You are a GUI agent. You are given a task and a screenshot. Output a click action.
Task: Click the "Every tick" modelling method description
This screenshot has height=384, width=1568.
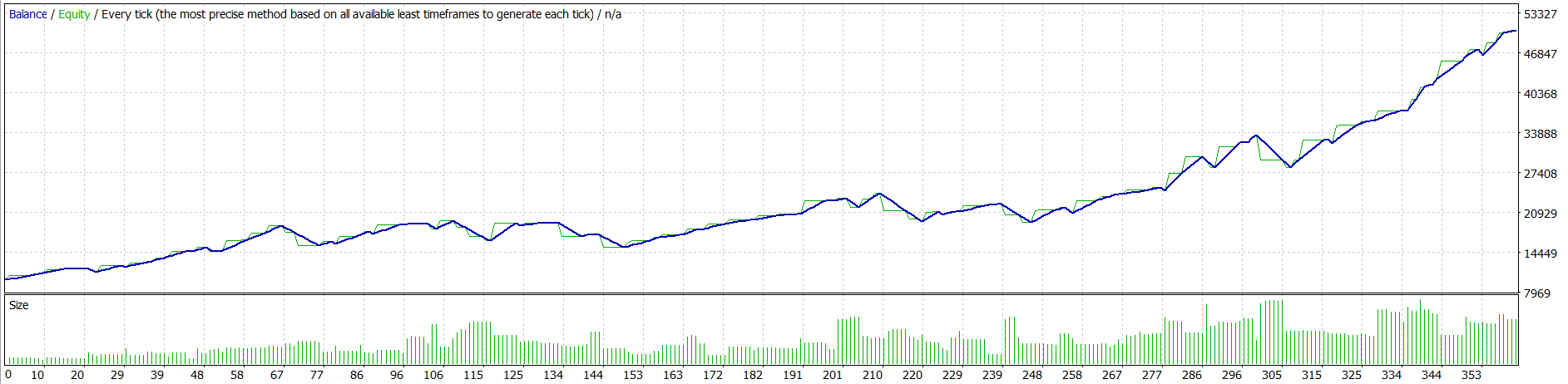(348, 14)
